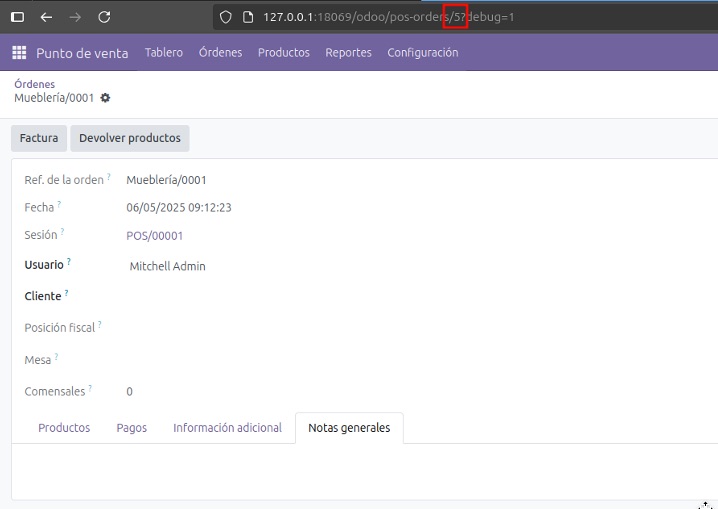Click the browser back arrow
The image size is (718, 509).
coord(46,17)
